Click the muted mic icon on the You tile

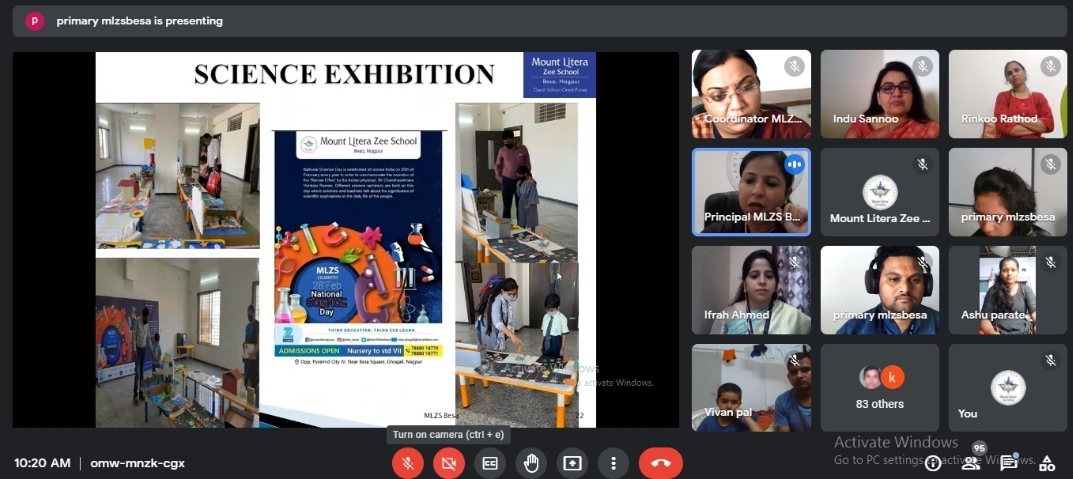click(x=1050, y=361)
